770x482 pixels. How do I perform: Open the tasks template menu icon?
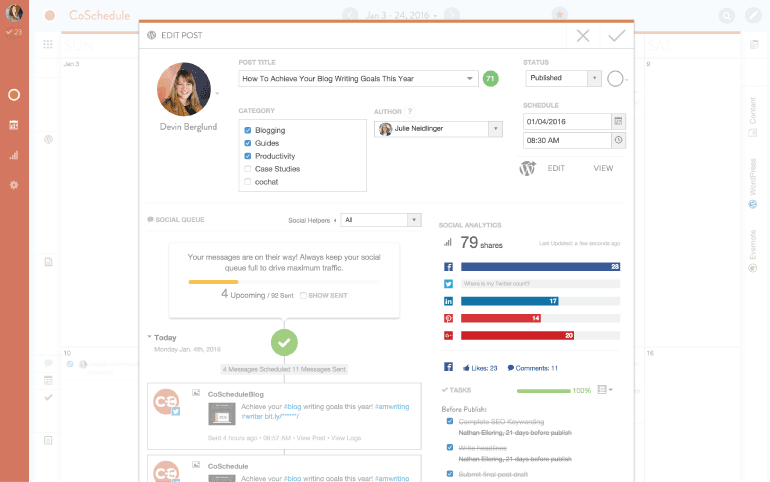(605, 390)
